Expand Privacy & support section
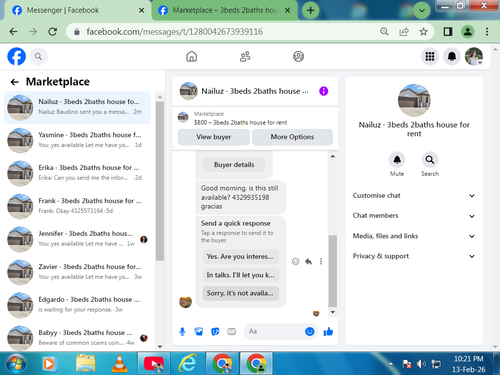Image resolution: width=500 pixels, height=375 pixels. (414, 256)
